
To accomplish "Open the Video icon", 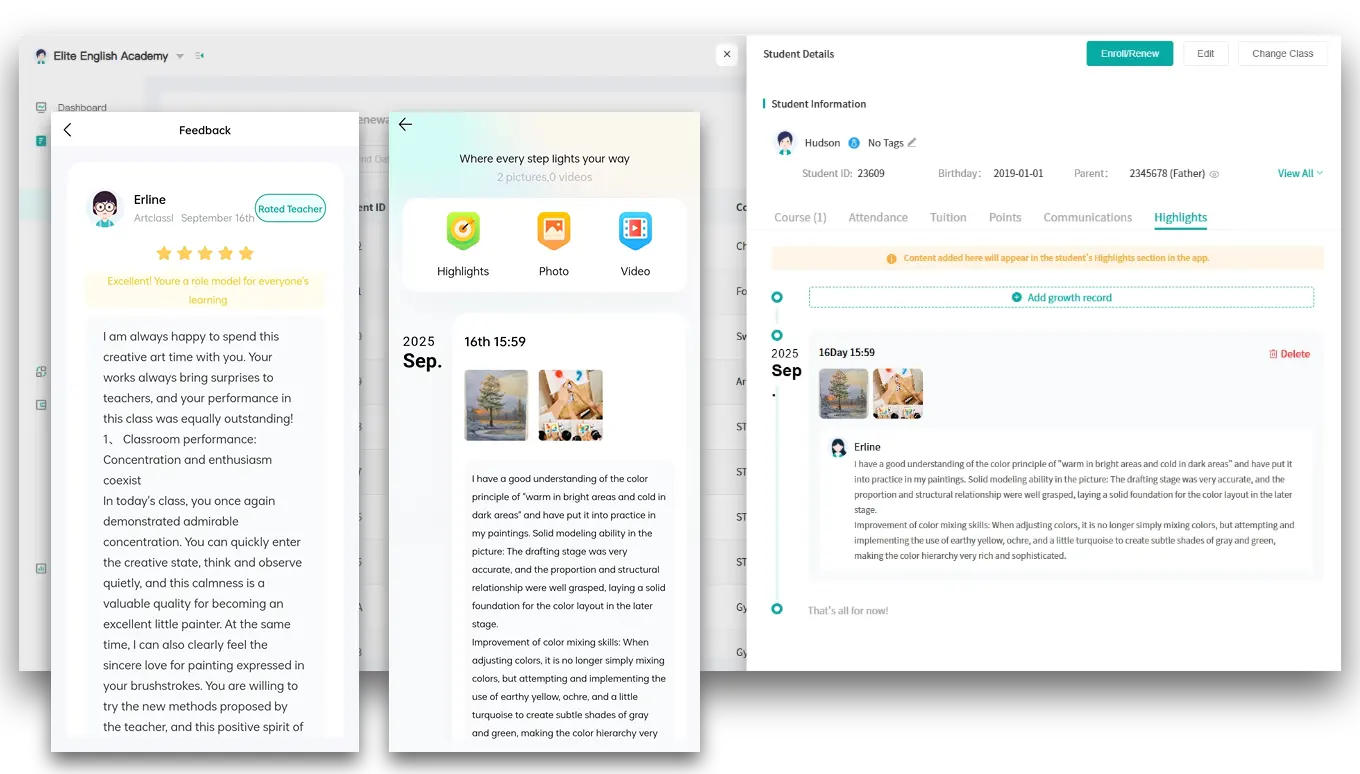I will click(x=635, y=232).
